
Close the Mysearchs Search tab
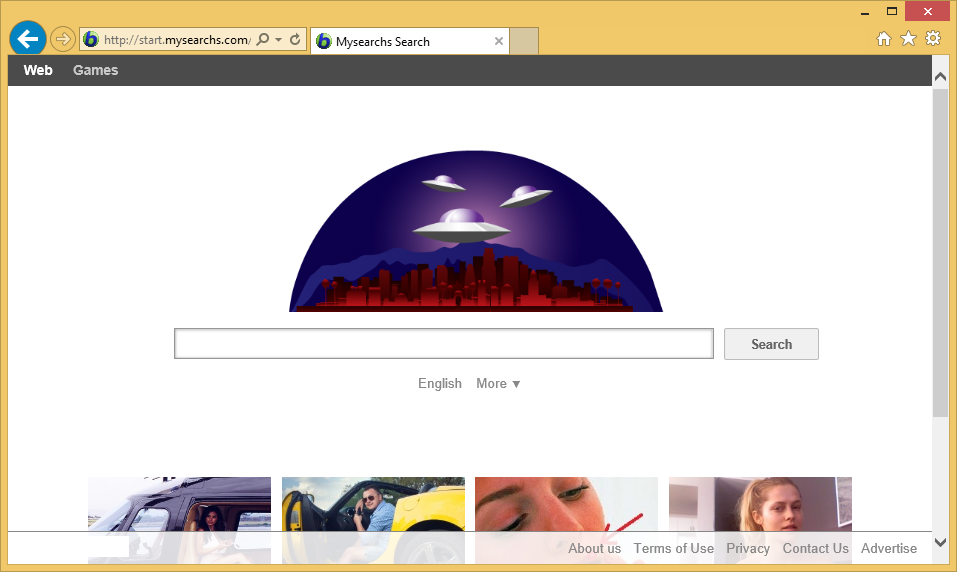(499, 41)
